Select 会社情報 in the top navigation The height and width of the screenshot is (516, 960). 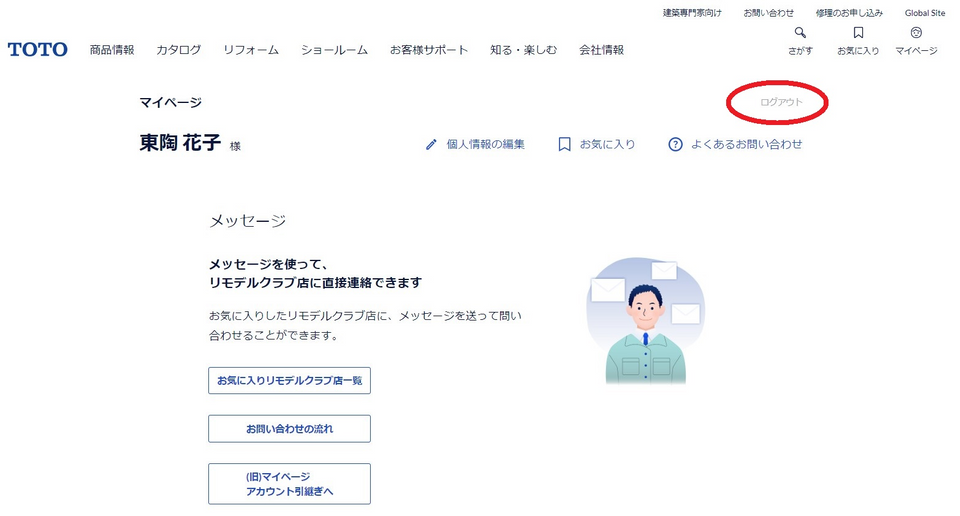[x=601, y=50]
